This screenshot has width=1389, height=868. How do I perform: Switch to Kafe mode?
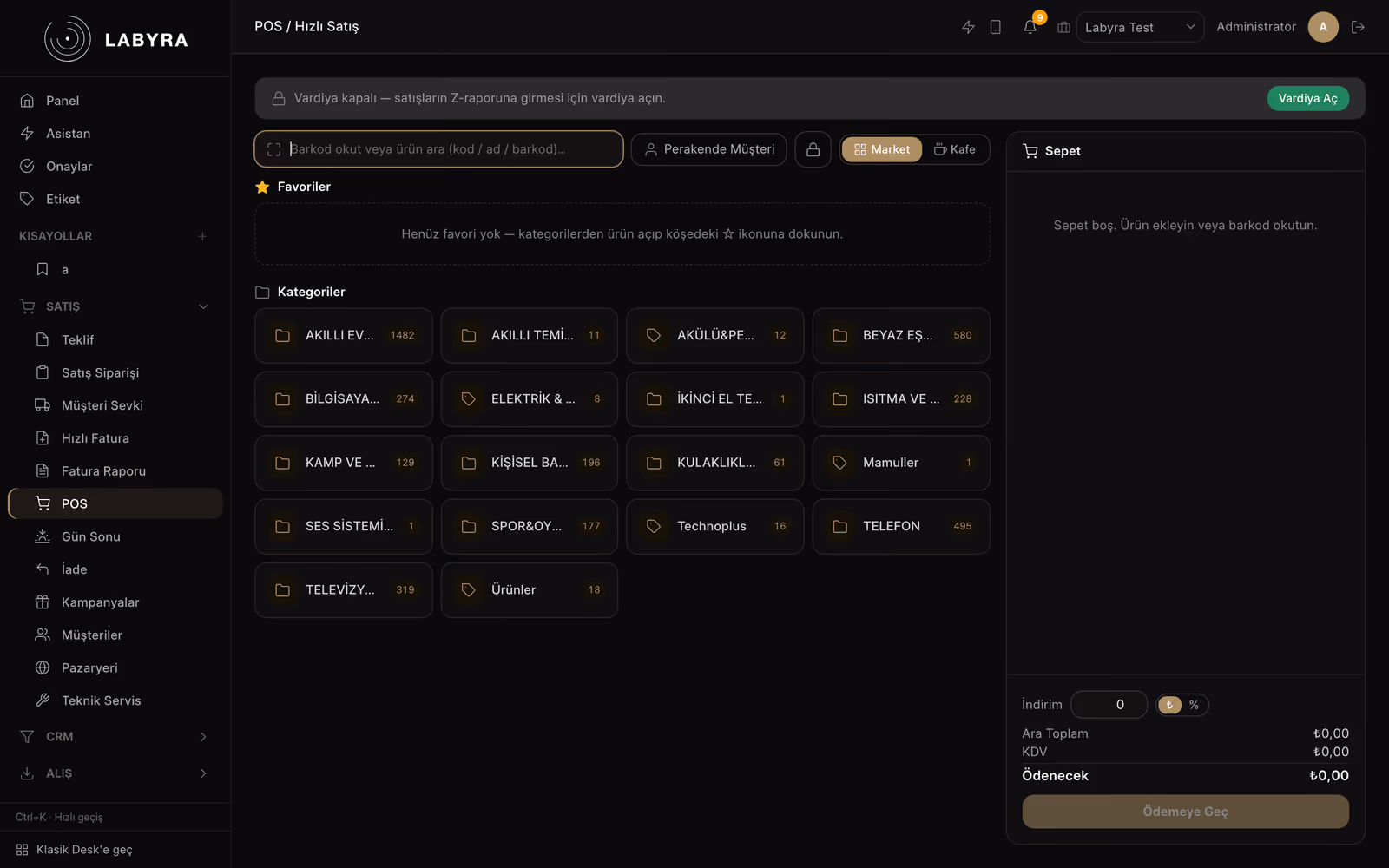[x=955, y=149]
